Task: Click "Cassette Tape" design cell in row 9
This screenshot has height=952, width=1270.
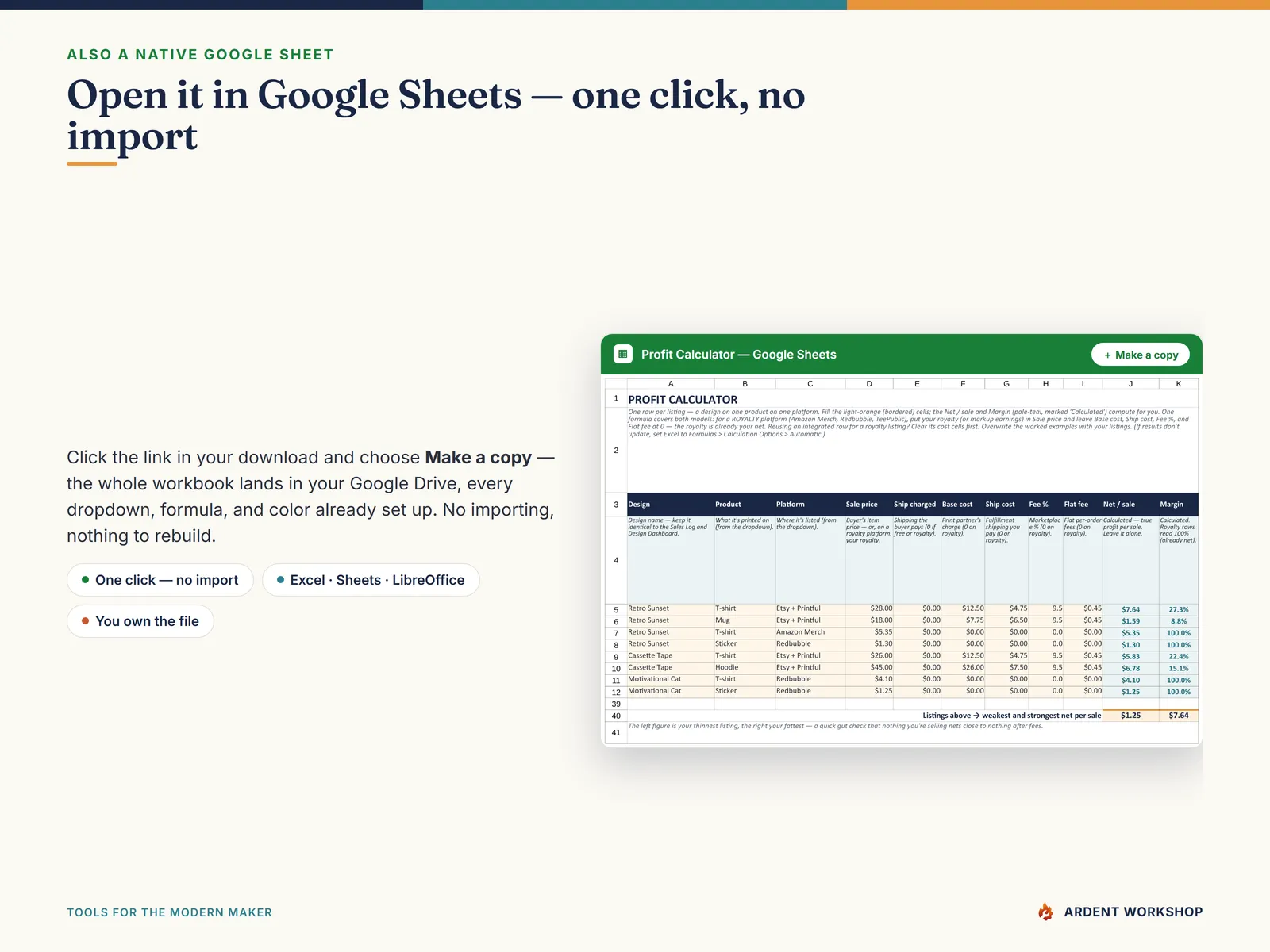Action: pyautogui.click(x=671, y=656)
